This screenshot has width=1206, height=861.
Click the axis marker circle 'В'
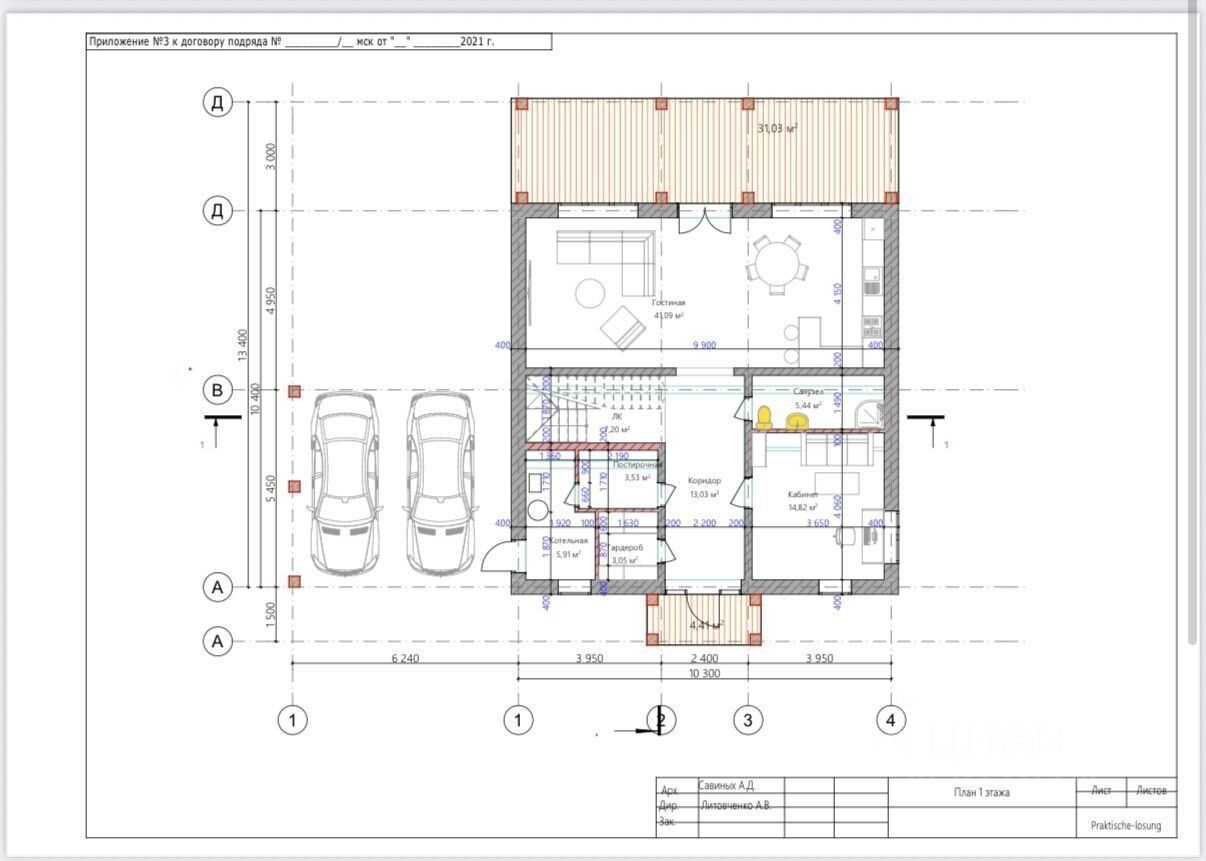[x=218, y=389]
